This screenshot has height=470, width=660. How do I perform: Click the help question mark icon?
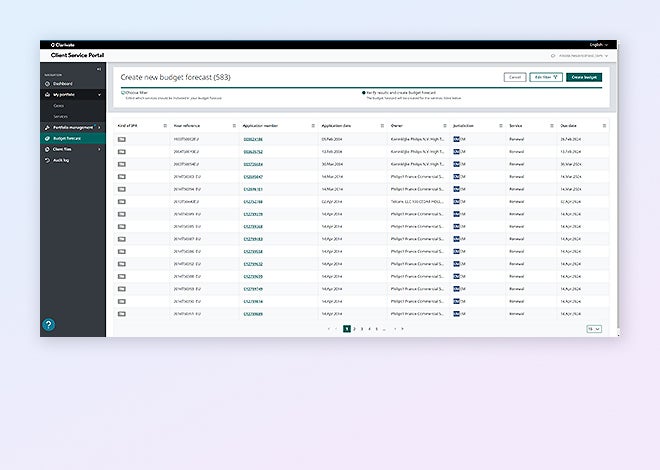pos(49,324)
